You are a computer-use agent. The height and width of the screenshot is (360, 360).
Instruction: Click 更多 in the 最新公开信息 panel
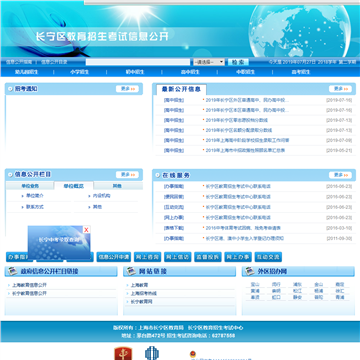(340, 89)
